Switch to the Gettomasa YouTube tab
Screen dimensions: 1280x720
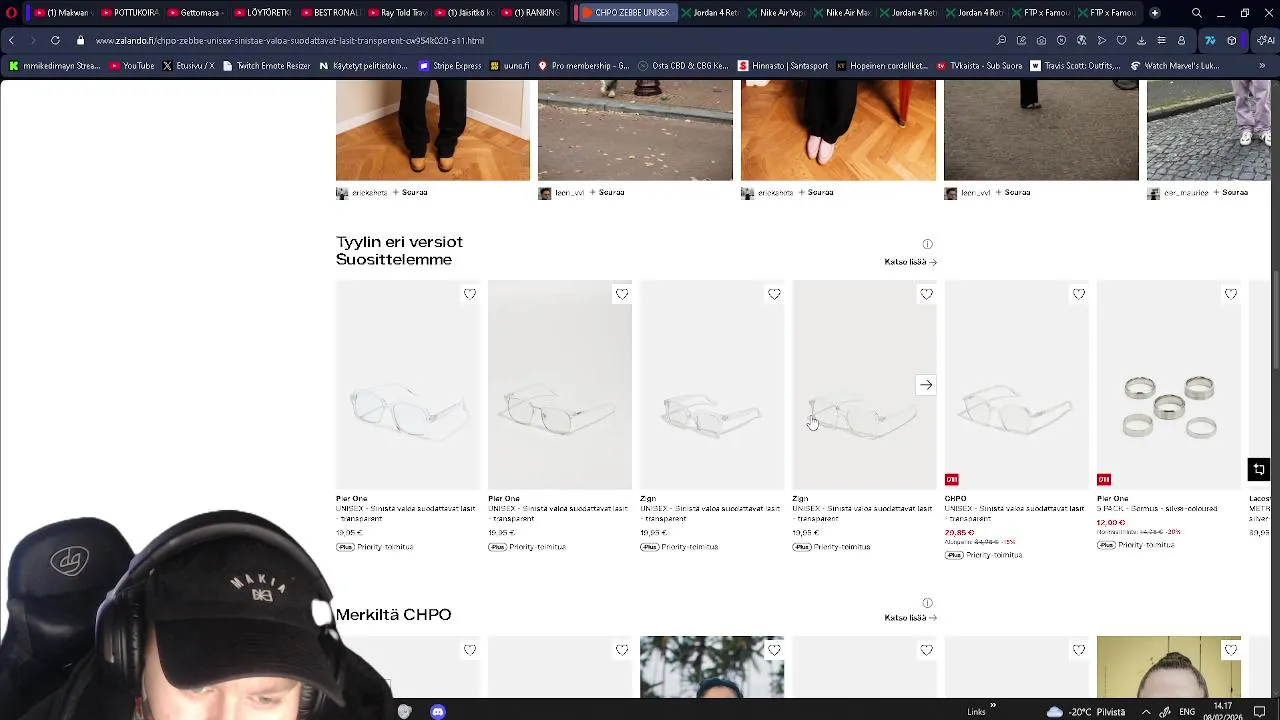(x=195, y=13)
